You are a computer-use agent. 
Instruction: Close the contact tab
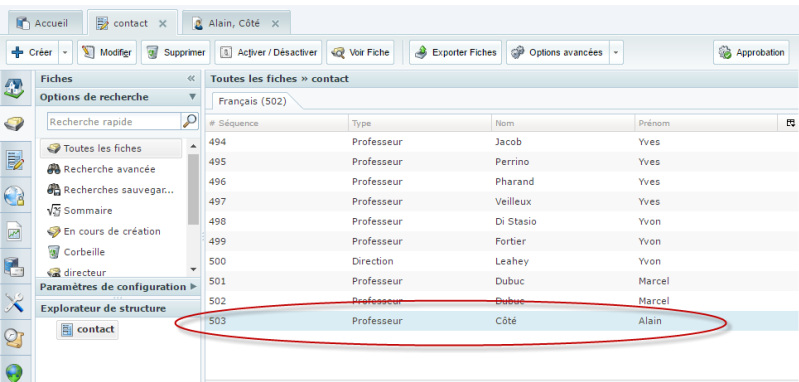pos(163,23)
